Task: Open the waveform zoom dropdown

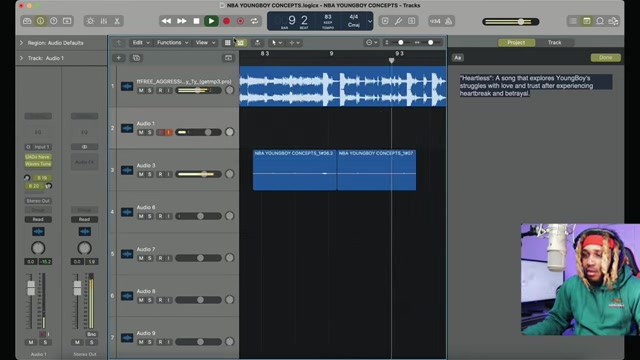Action: click(371, 42)
